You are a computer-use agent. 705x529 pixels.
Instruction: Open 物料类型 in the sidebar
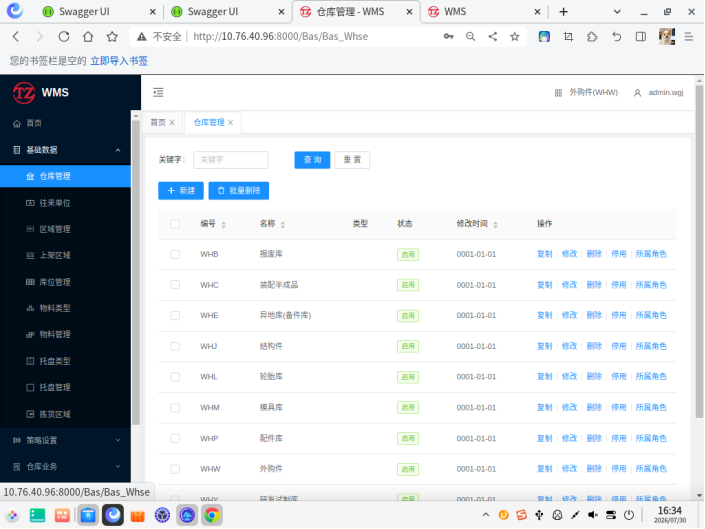(65, 308)
